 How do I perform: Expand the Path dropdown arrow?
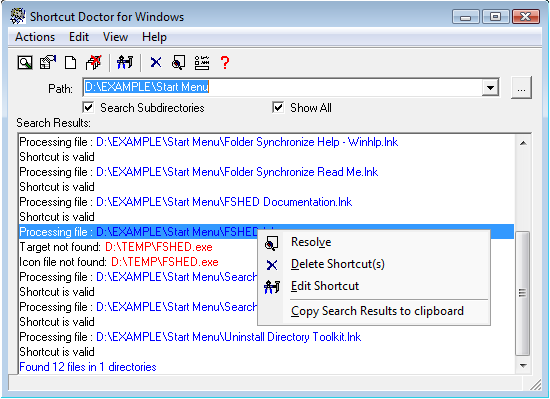490,87
